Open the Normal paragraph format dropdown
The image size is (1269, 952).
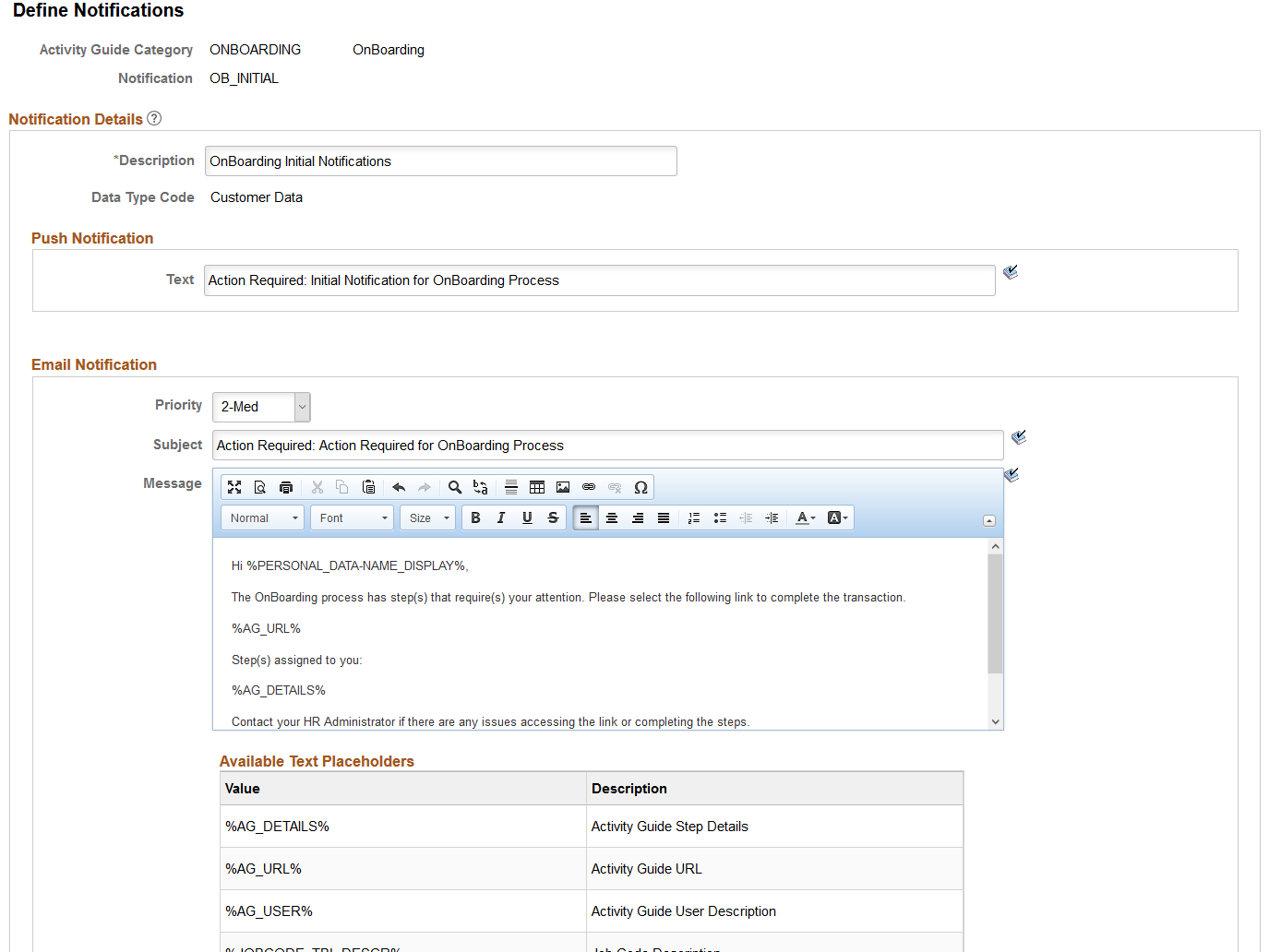[263, 518]
